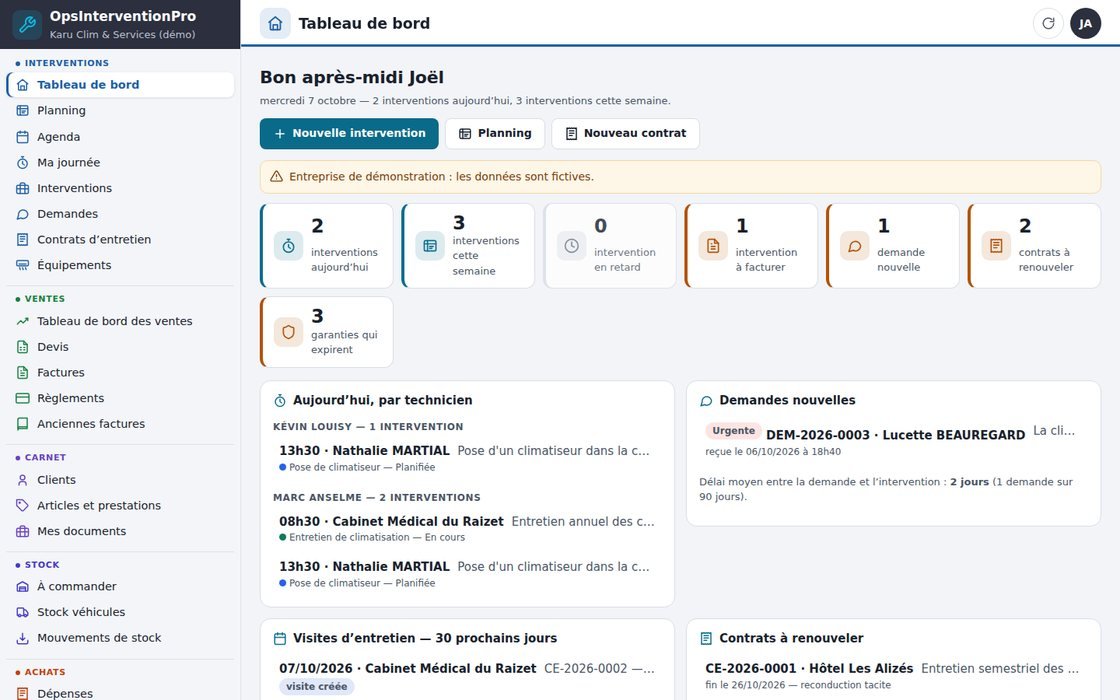Open the 2 interventions aujourd'hui card
The image size is (1120, 700).
(x=326, y=246)
